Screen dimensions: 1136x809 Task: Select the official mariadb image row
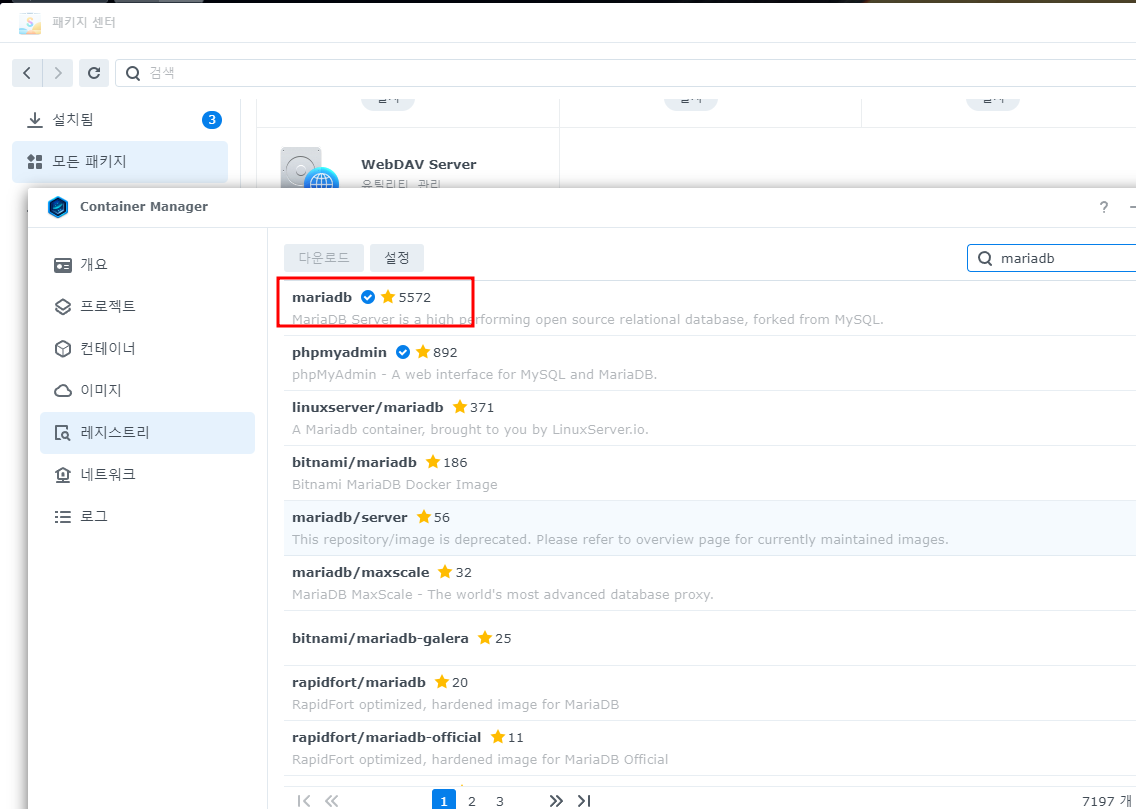click(710, 308)
